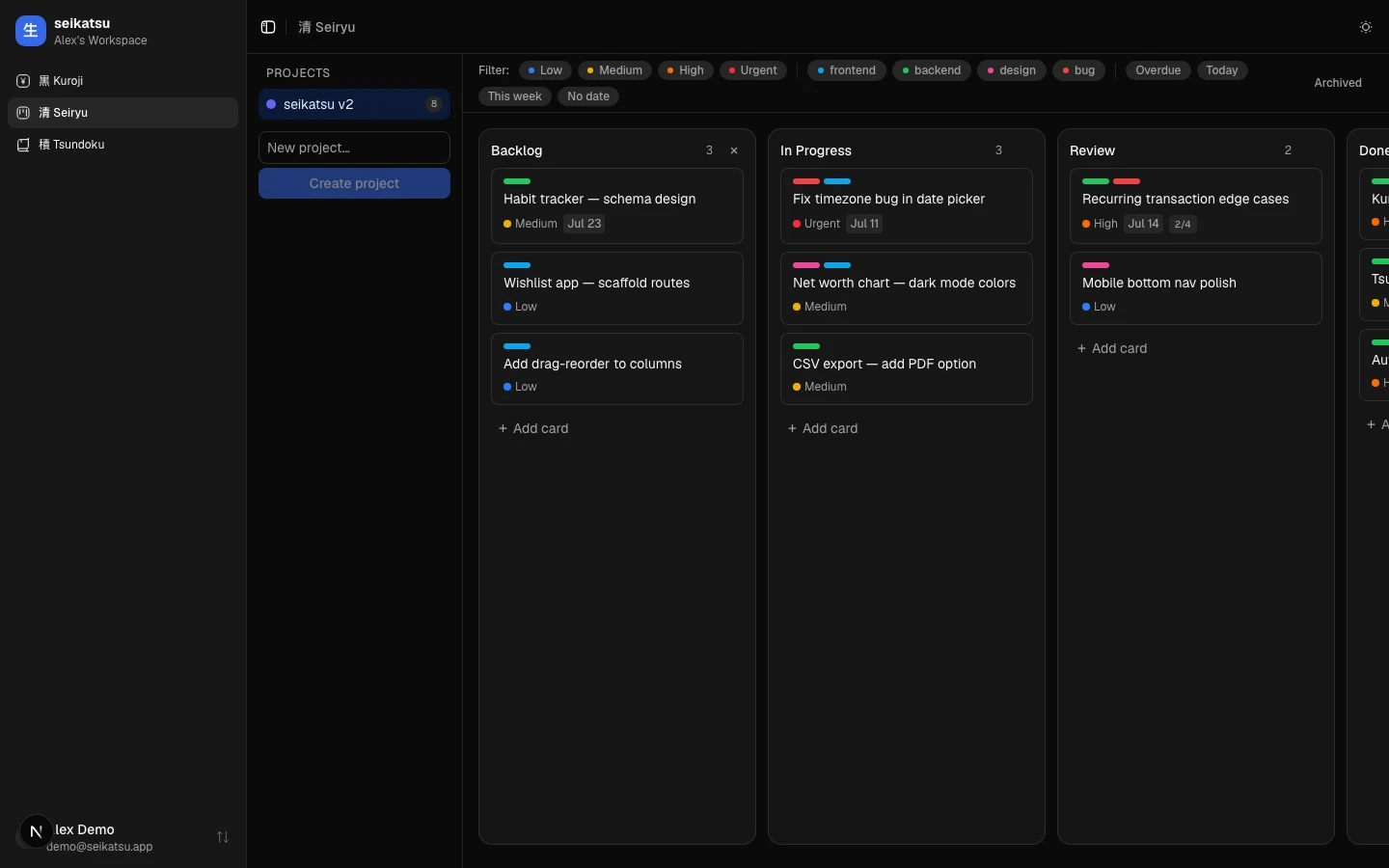Image resolution: width=1389 pixels, height=868 pixels.
Task: Show Archived cards
Action: (1338, 83)
